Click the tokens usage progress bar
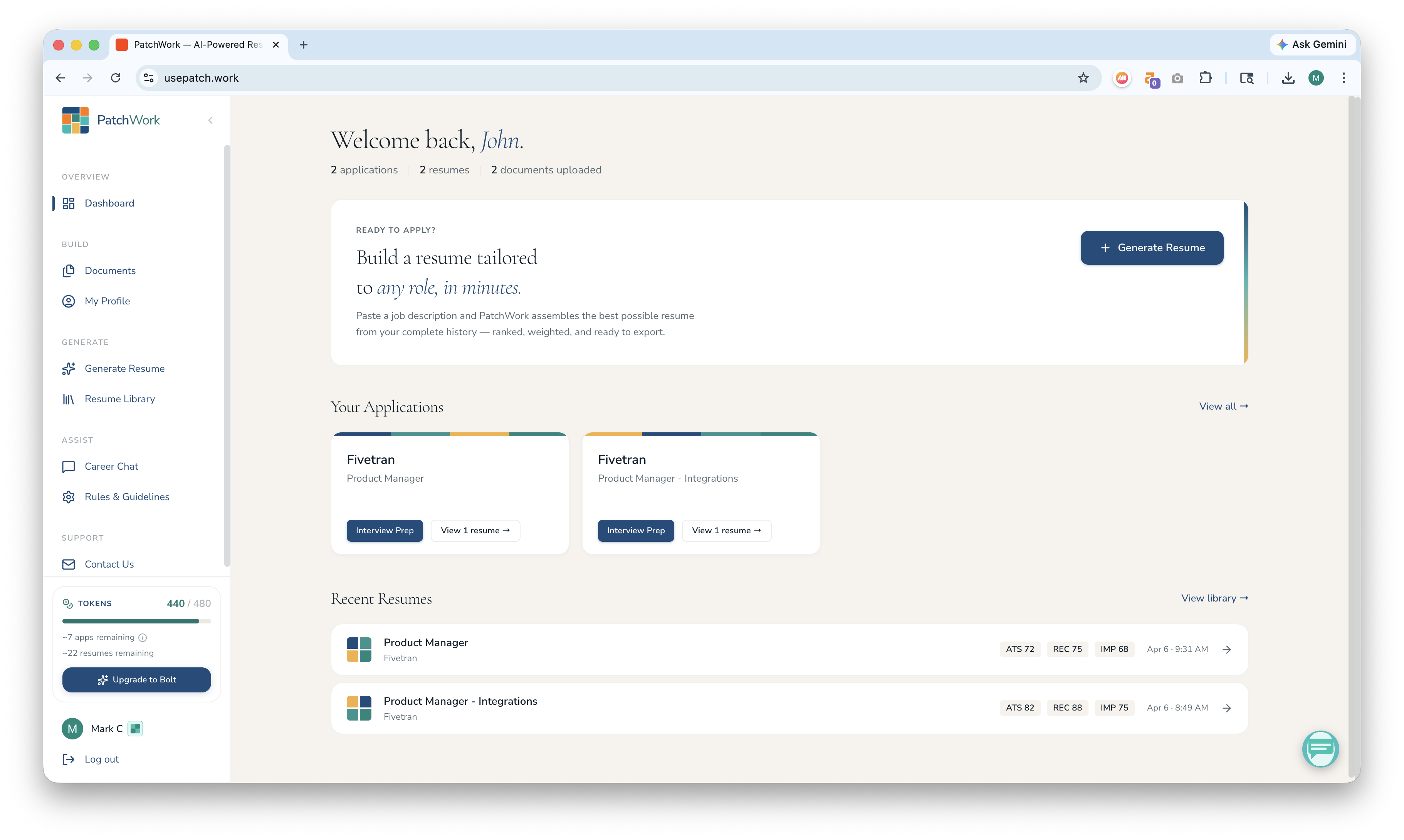This screenshot has width=1404, height=840. pos(136,621)
